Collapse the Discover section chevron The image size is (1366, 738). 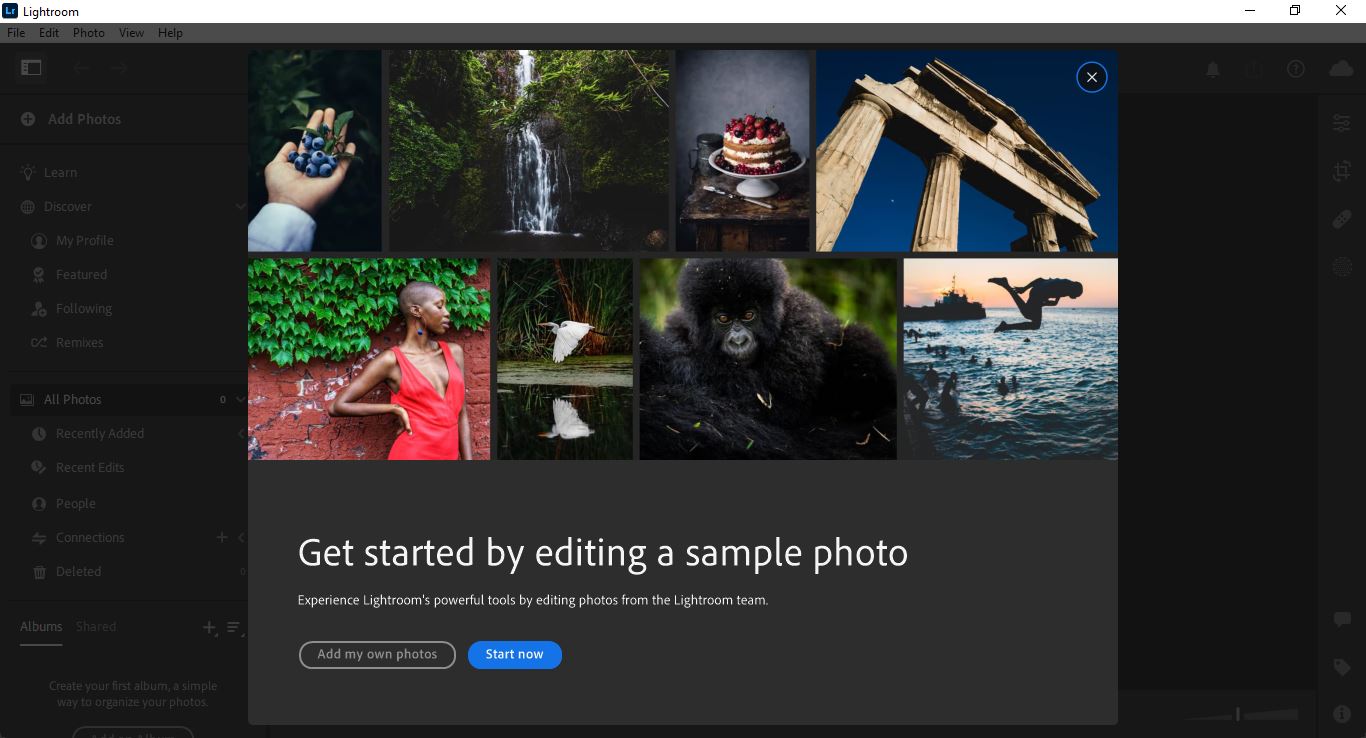click(240, 207)
